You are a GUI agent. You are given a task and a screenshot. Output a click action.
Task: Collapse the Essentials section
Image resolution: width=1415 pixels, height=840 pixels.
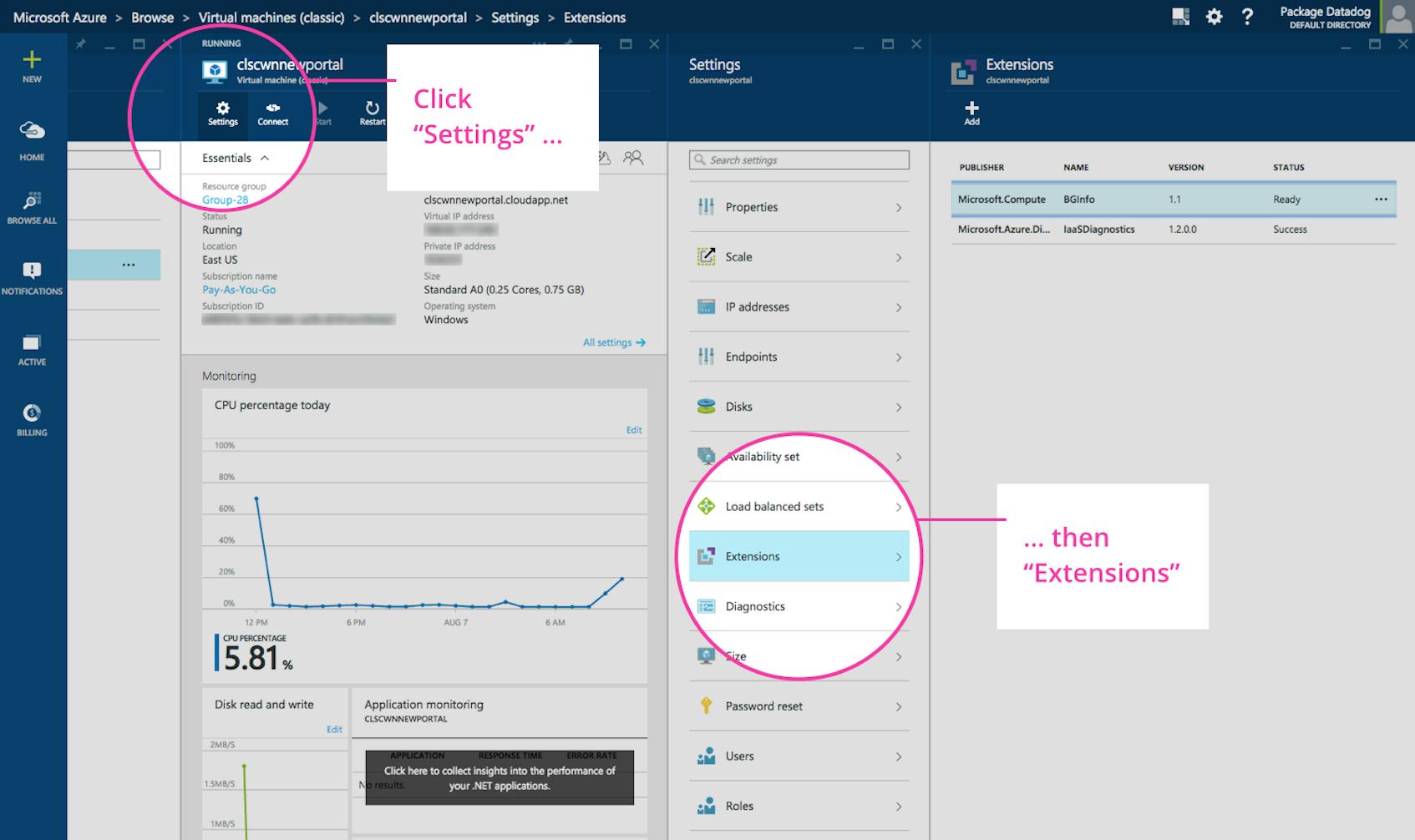(266, 157)
